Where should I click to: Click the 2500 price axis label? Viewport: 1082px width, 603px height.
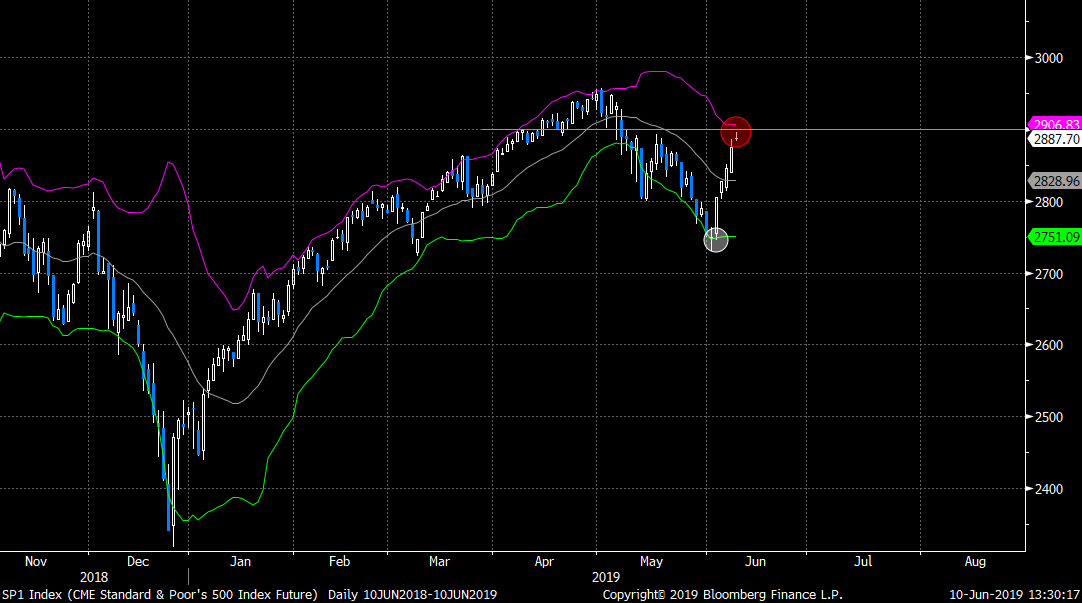[x=1049, y=417]
